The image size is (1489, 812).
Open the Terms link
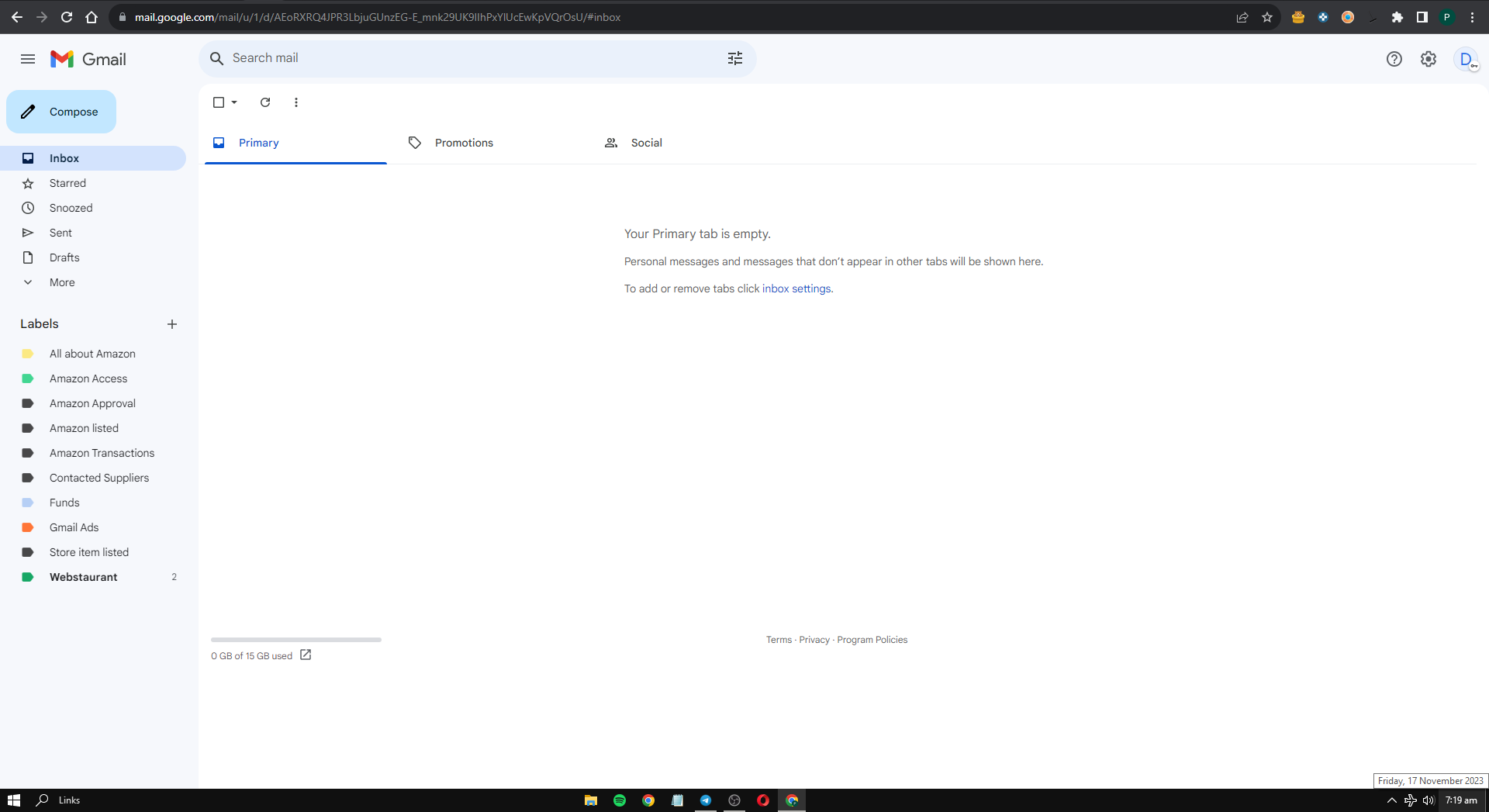[x=779, y=640]
